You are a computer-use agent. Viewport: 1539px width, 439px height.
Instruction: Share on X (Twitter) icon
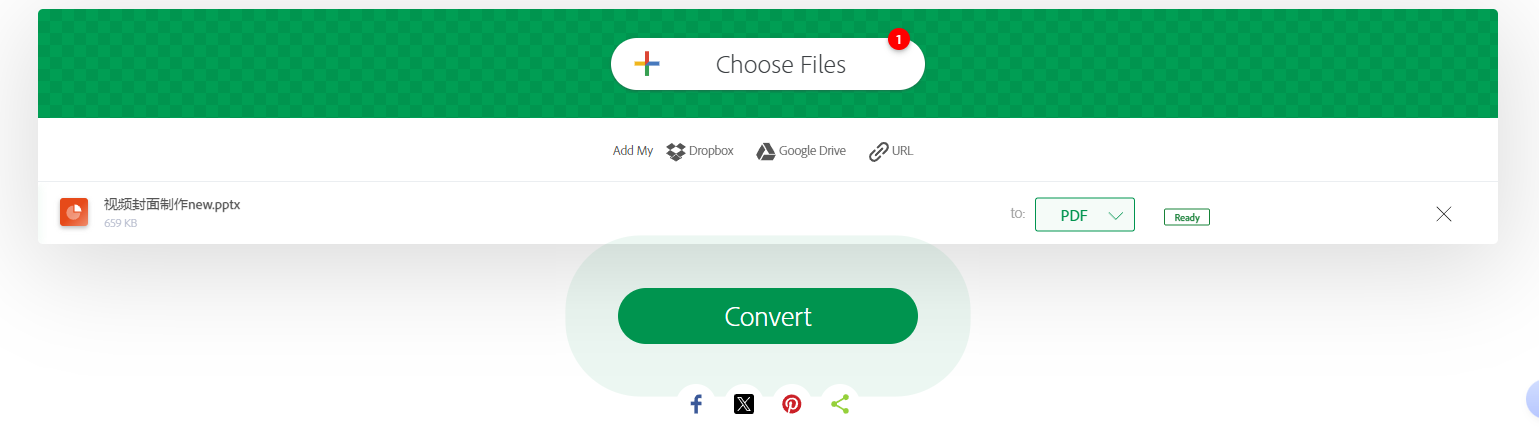coord(744,404)
